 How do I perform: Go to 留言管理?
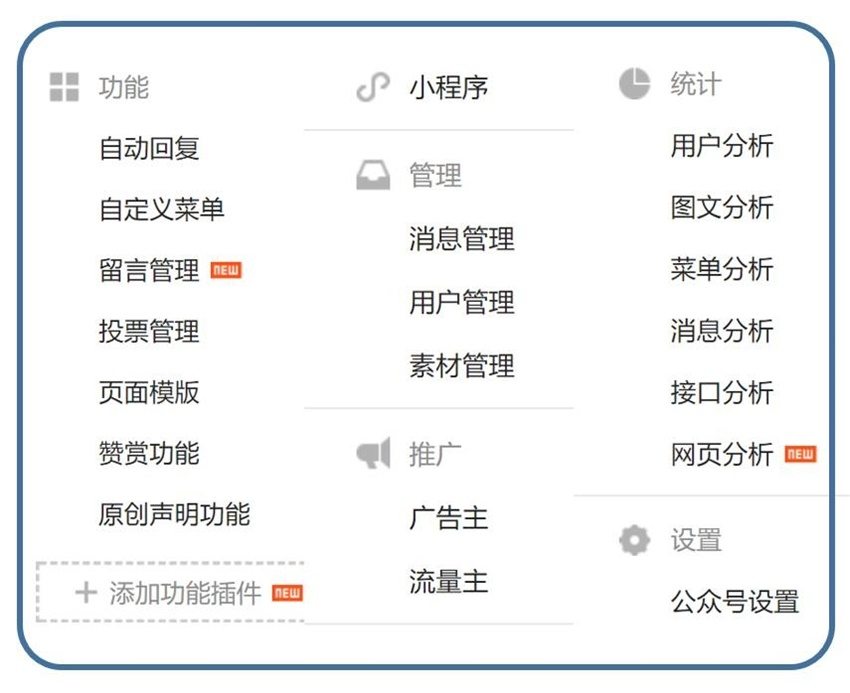149,270
